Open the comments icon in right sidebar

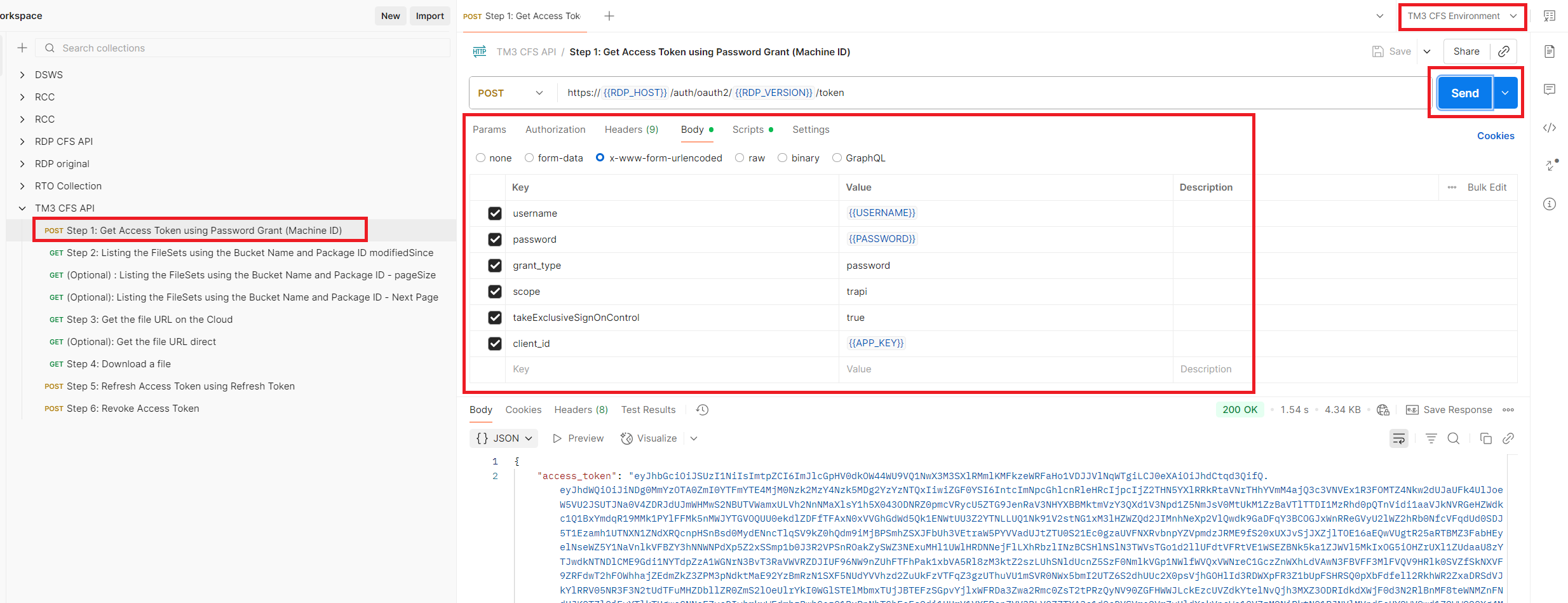pos(1550,90)
